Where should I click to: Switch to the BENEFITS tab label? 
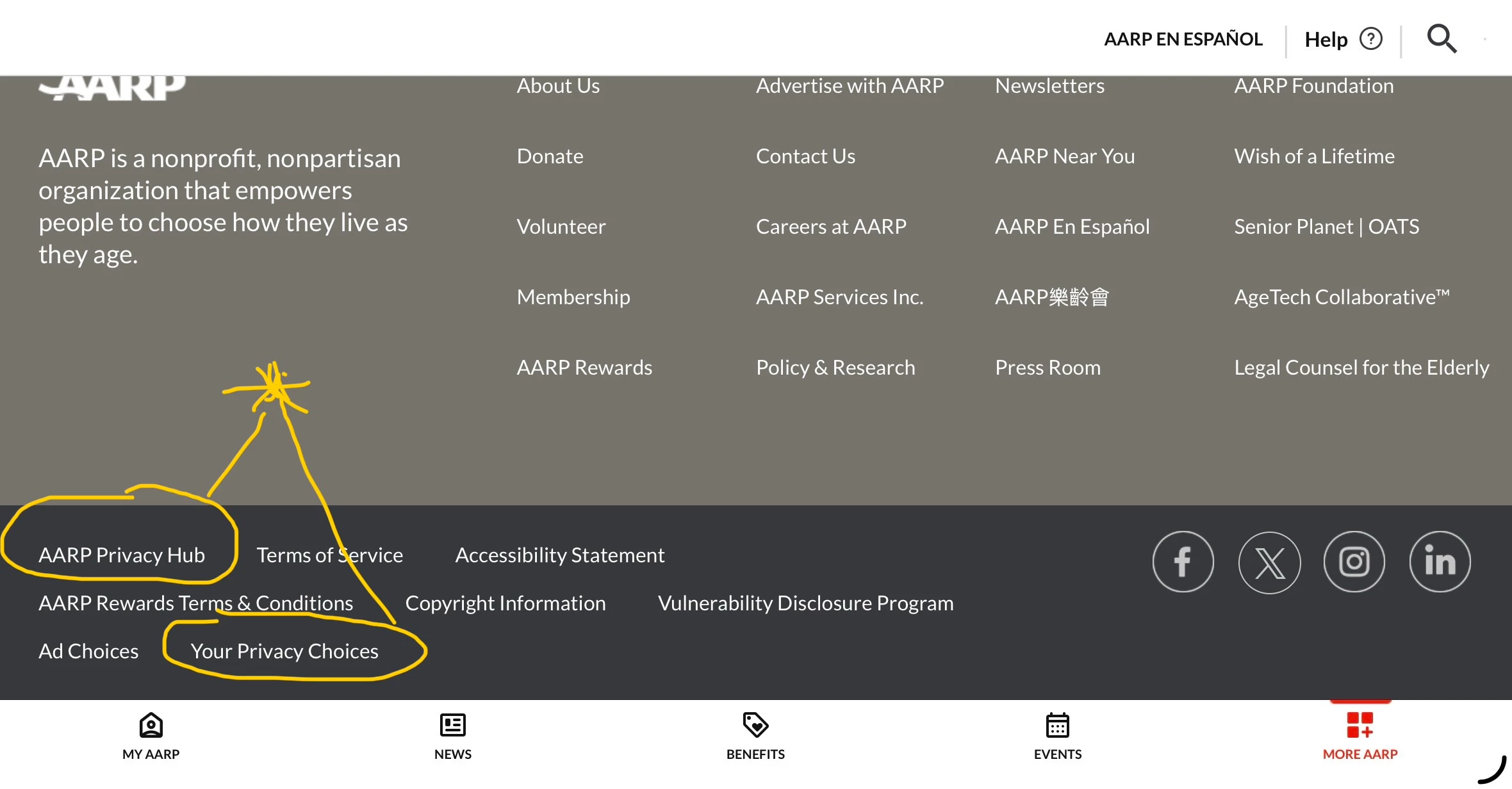tap(755, 754)
